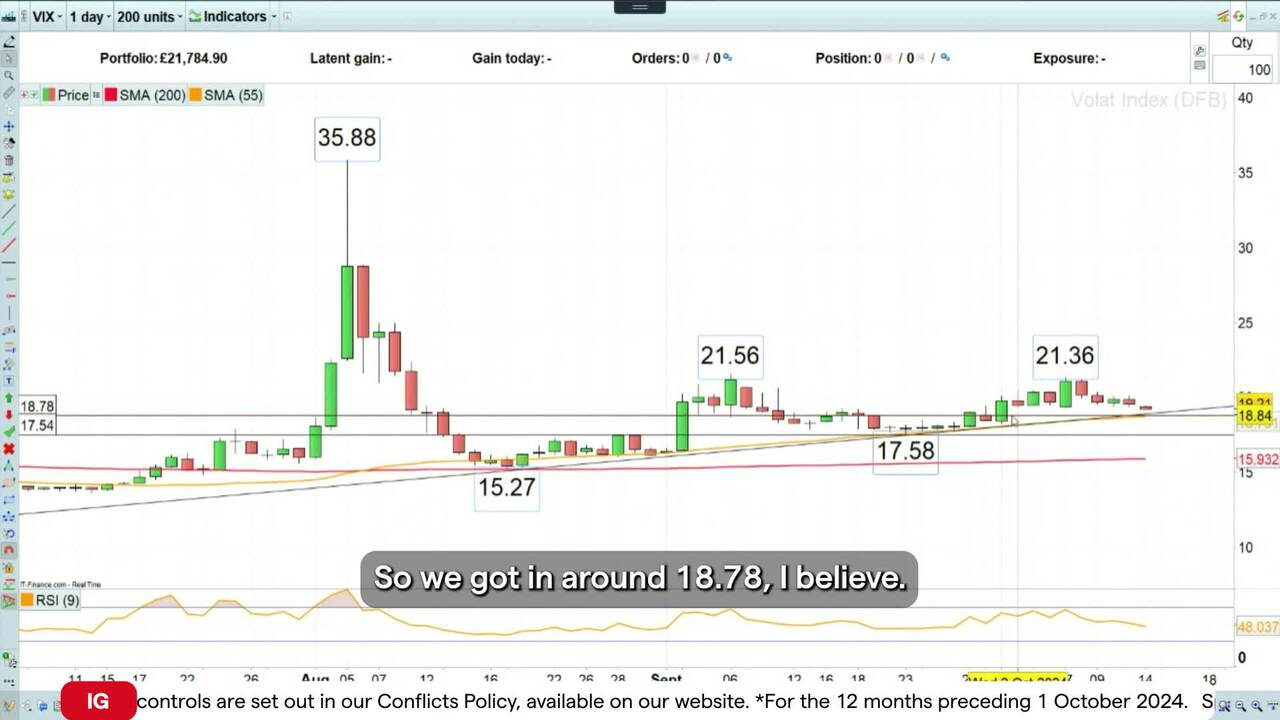Select the black horizontal line tool
1280x720 pixels.
tap(9, 262)
